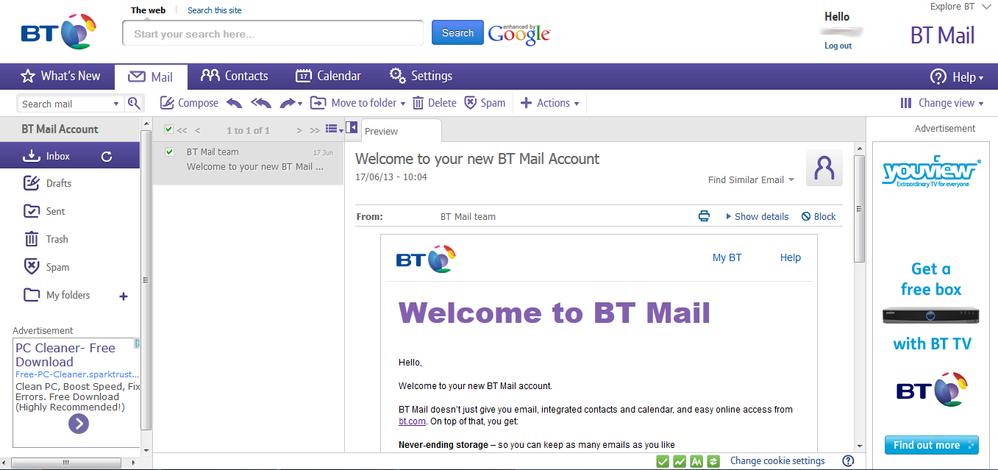Click the green swap-arrows cookie icon
The width and height of the screenshot is (998, 470).
713,461
